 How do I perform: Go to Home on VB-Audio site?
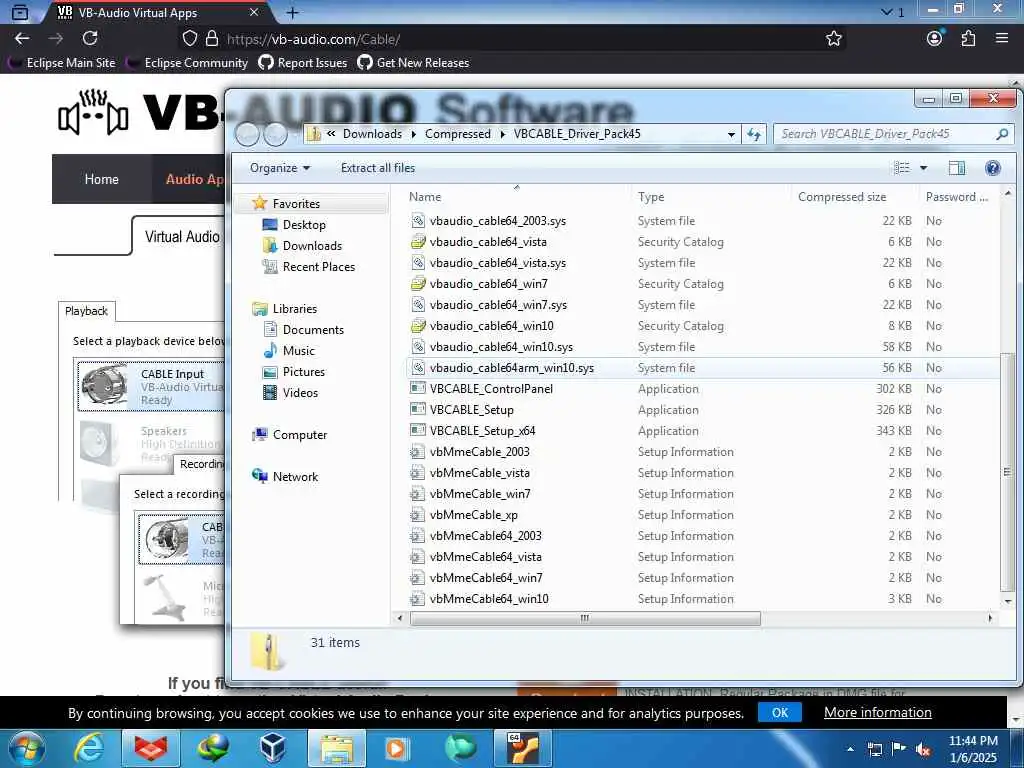click(101, 179)
